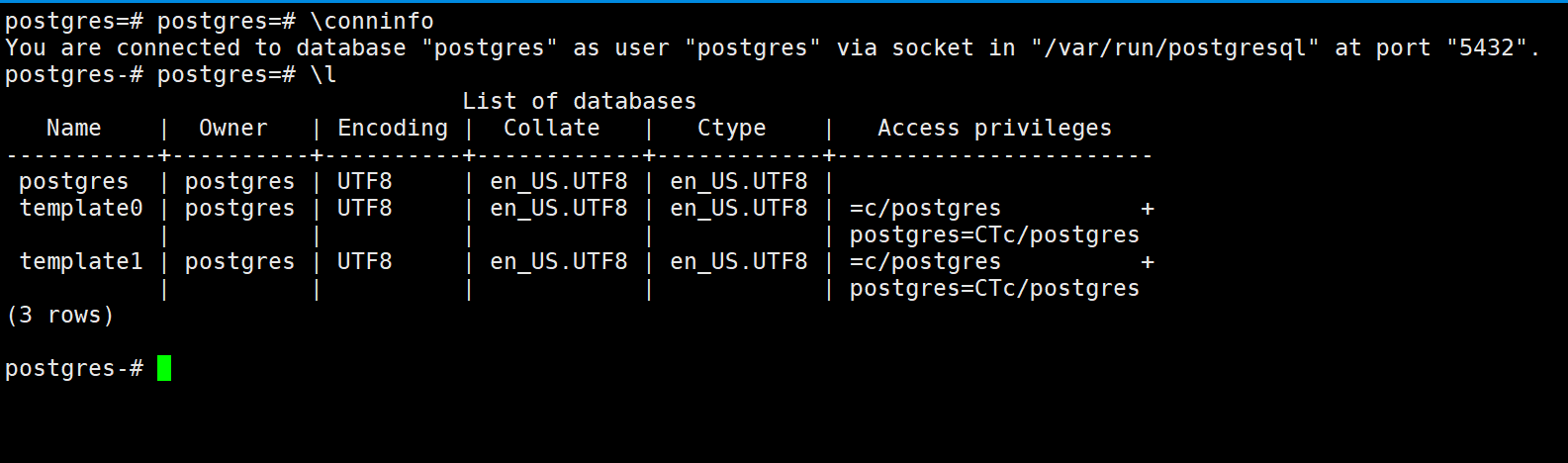Click the "(3 rows)" result count
The image size is (1568, 463).
click(59, 315)
